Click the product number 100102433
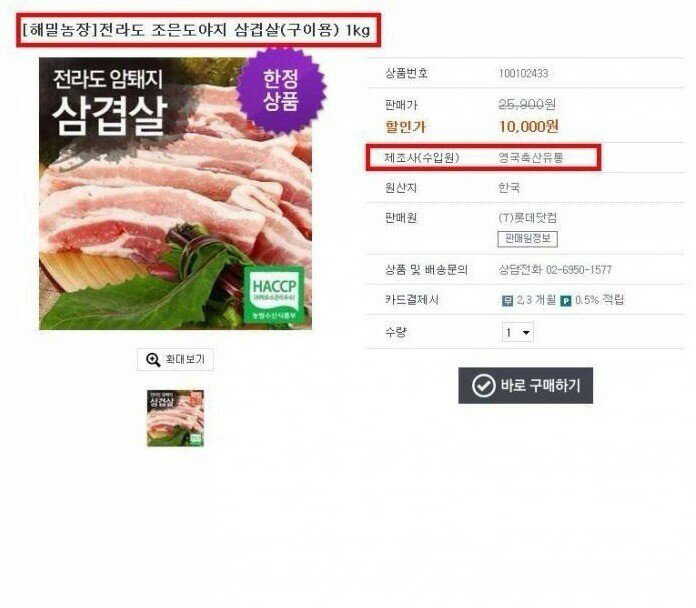Viewport: 696px width, 608px height. click(523, 73)
